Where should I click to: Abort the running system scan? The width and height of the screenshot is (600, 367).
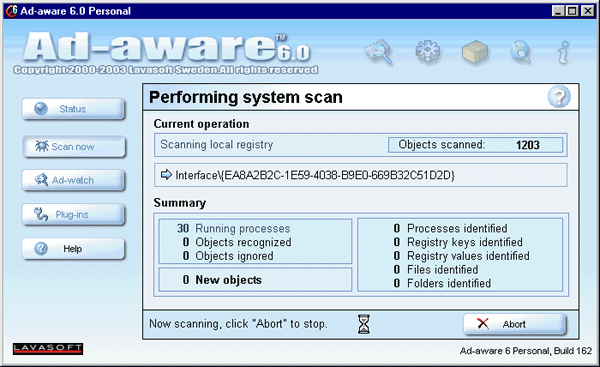[x=515, y=324]
